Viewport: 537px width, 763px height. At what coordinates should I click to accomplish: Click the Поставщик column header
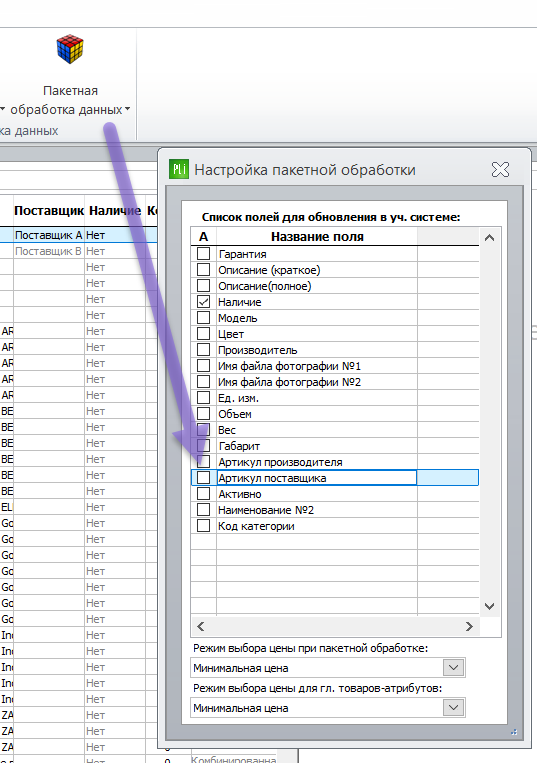click(49, 211)
